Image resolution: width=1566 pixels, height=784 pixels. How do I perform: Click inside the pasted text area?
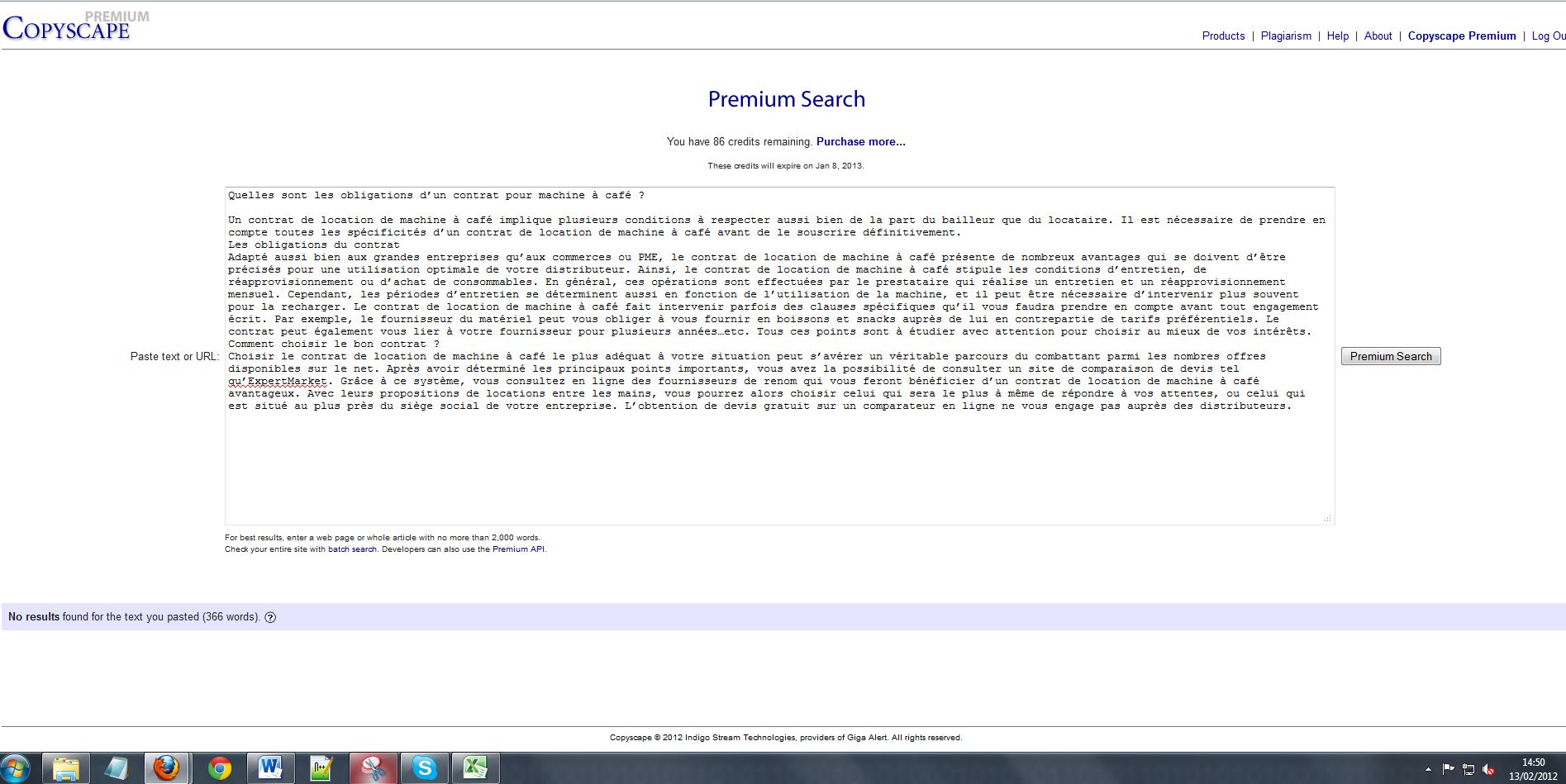[x=778, y=463]
